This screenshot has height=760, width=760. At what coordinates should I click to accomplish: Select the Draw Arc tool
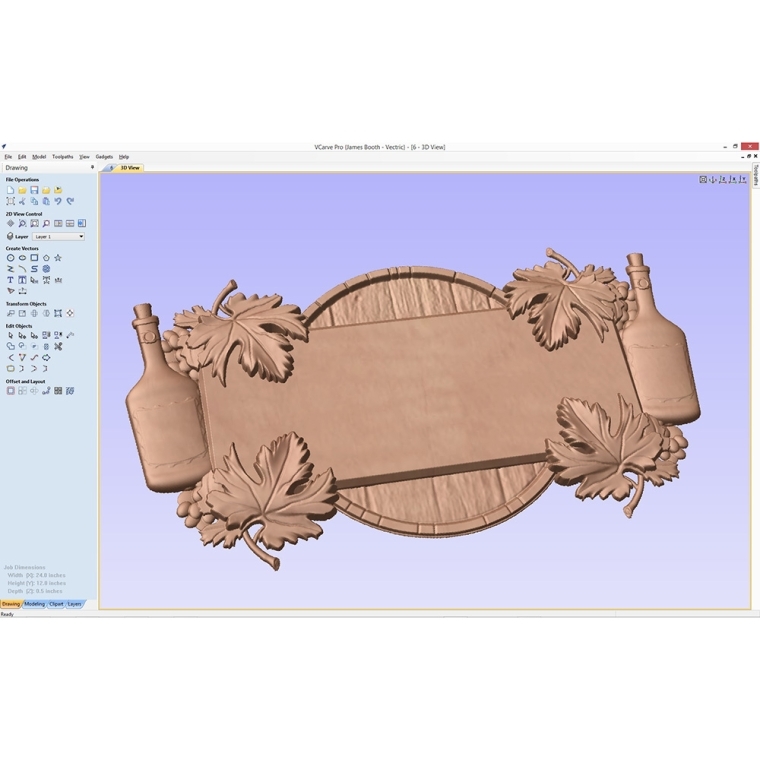[x=22, y=269]
